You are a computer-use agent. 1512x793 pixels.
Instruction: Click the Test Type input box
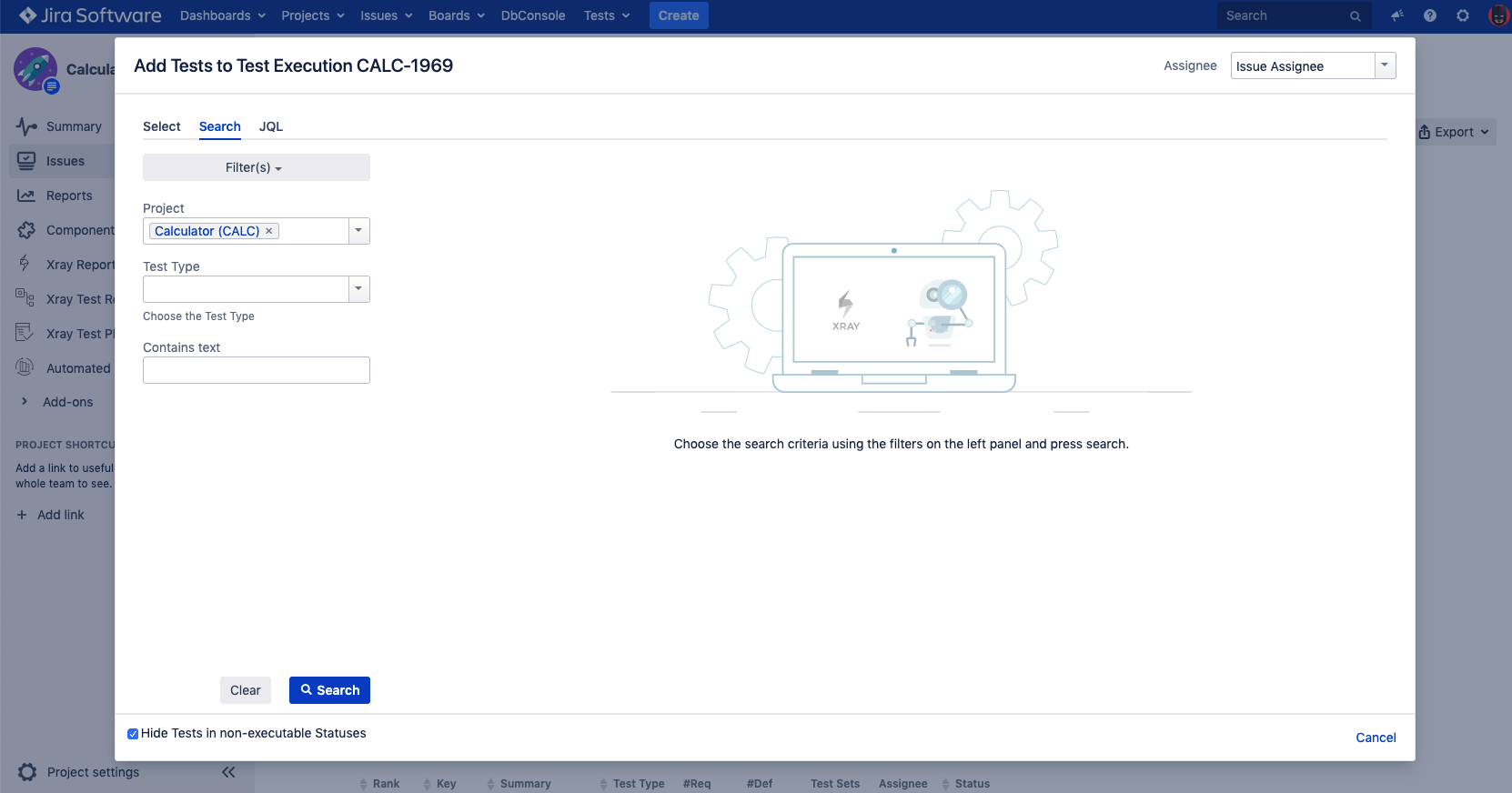247,289
